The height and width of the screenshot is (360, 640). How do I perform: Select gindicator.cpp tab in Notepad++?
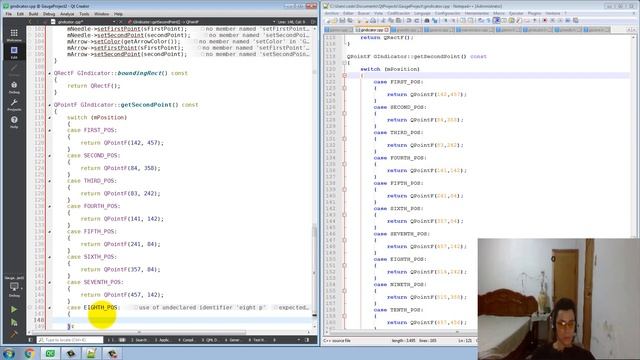click(x=371, y=30)
